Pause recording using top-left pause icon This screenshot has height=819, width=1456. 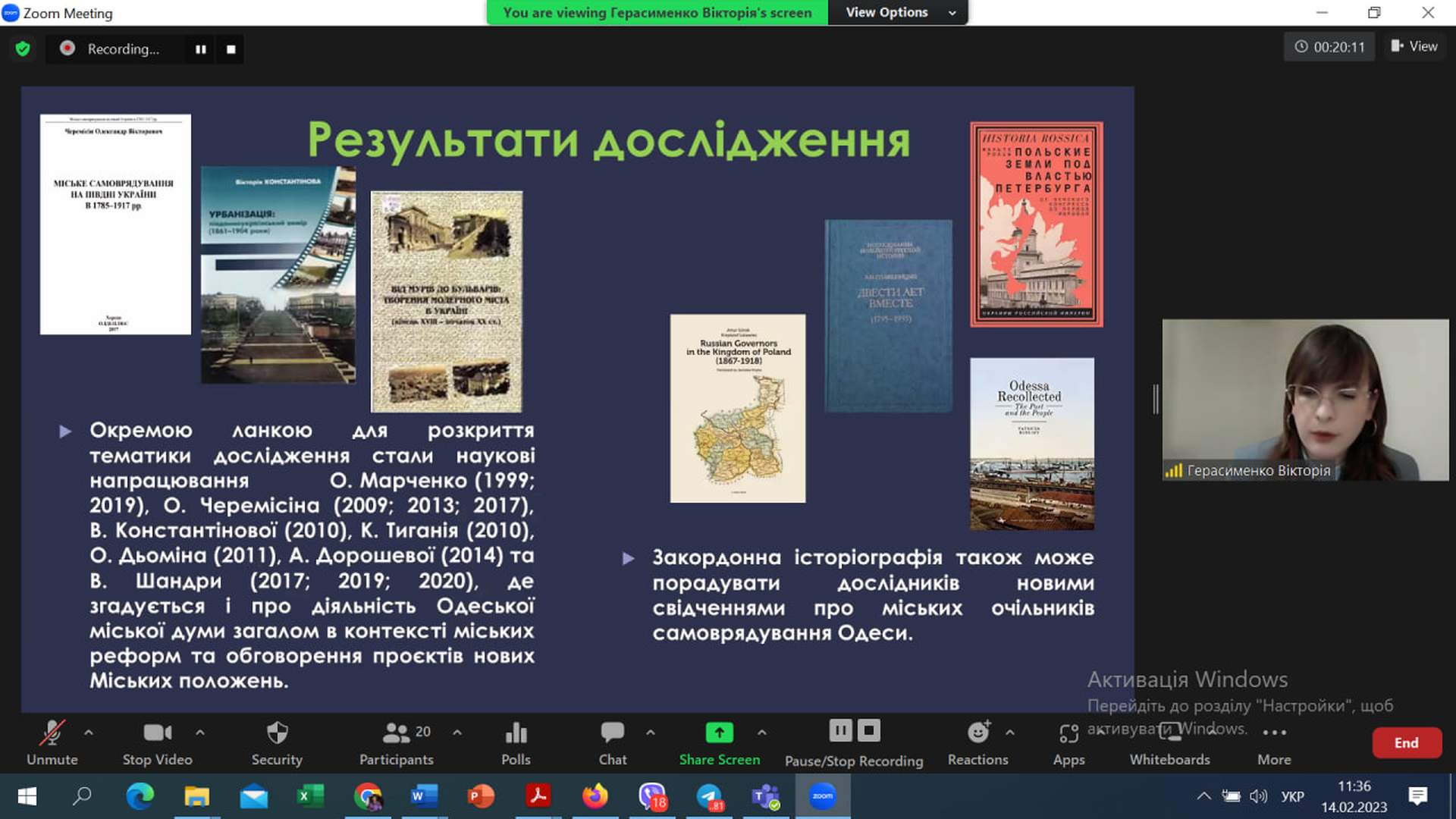[x=201, y=49]
